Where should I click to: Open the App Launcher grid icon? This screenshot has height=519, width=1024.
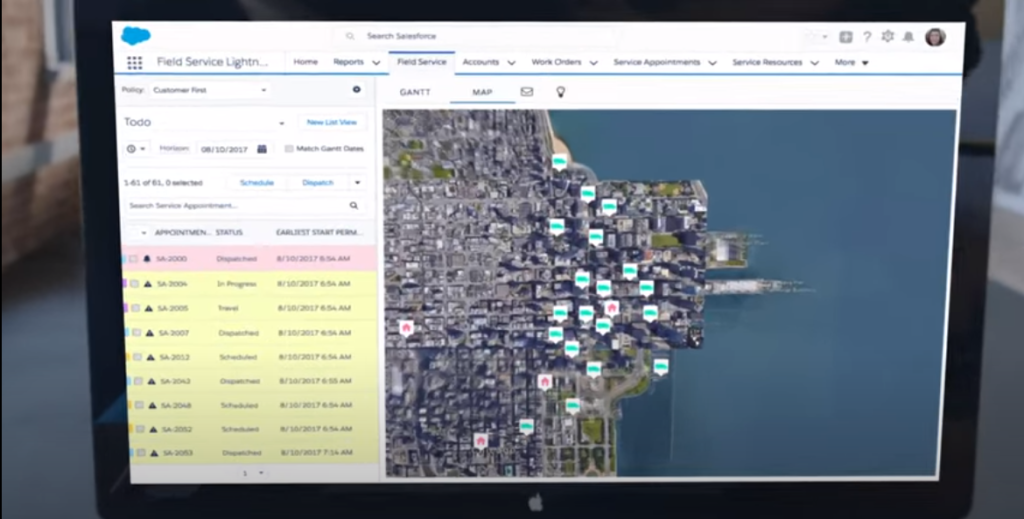[134, 63]
